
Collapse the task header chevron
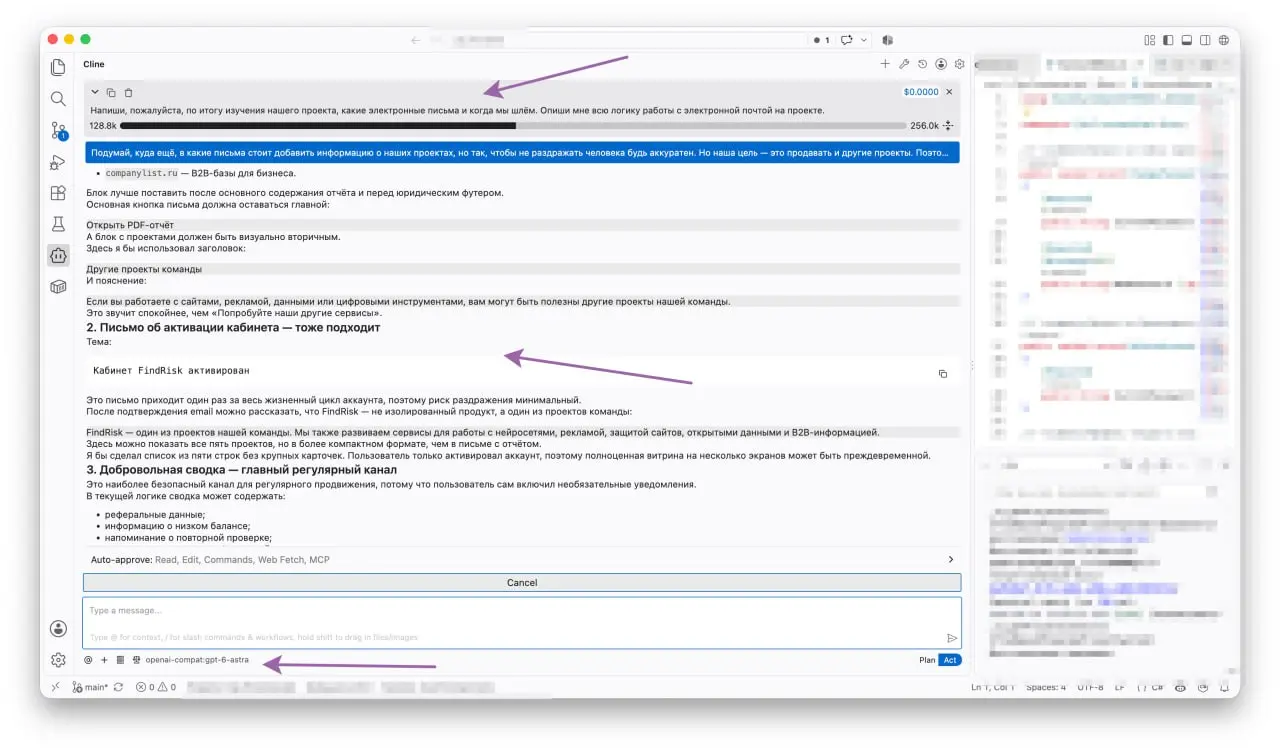(x=95, y=92)
